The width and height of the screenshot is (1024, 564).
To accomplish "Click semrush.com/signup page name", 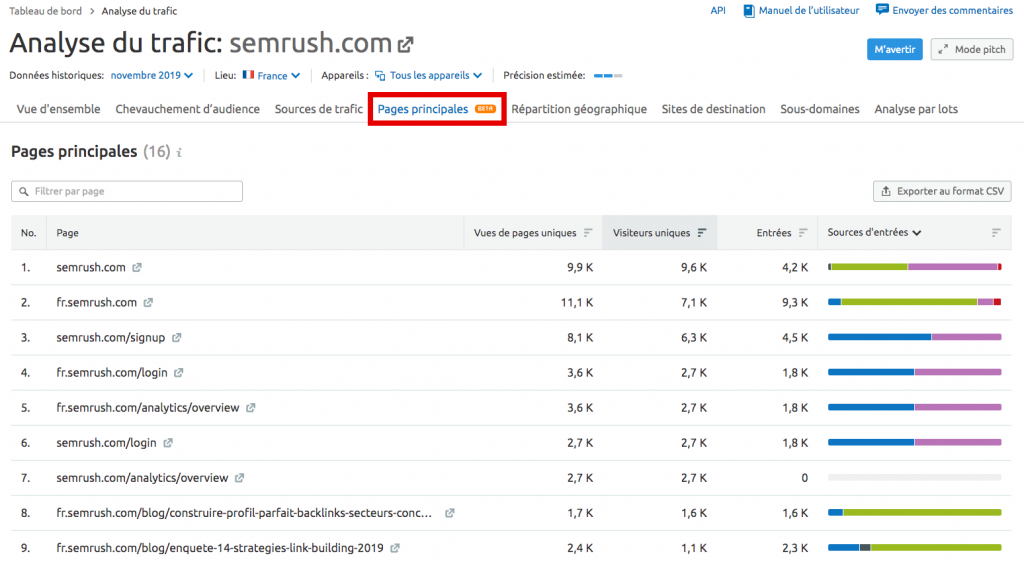I will [x=110, y=338].
